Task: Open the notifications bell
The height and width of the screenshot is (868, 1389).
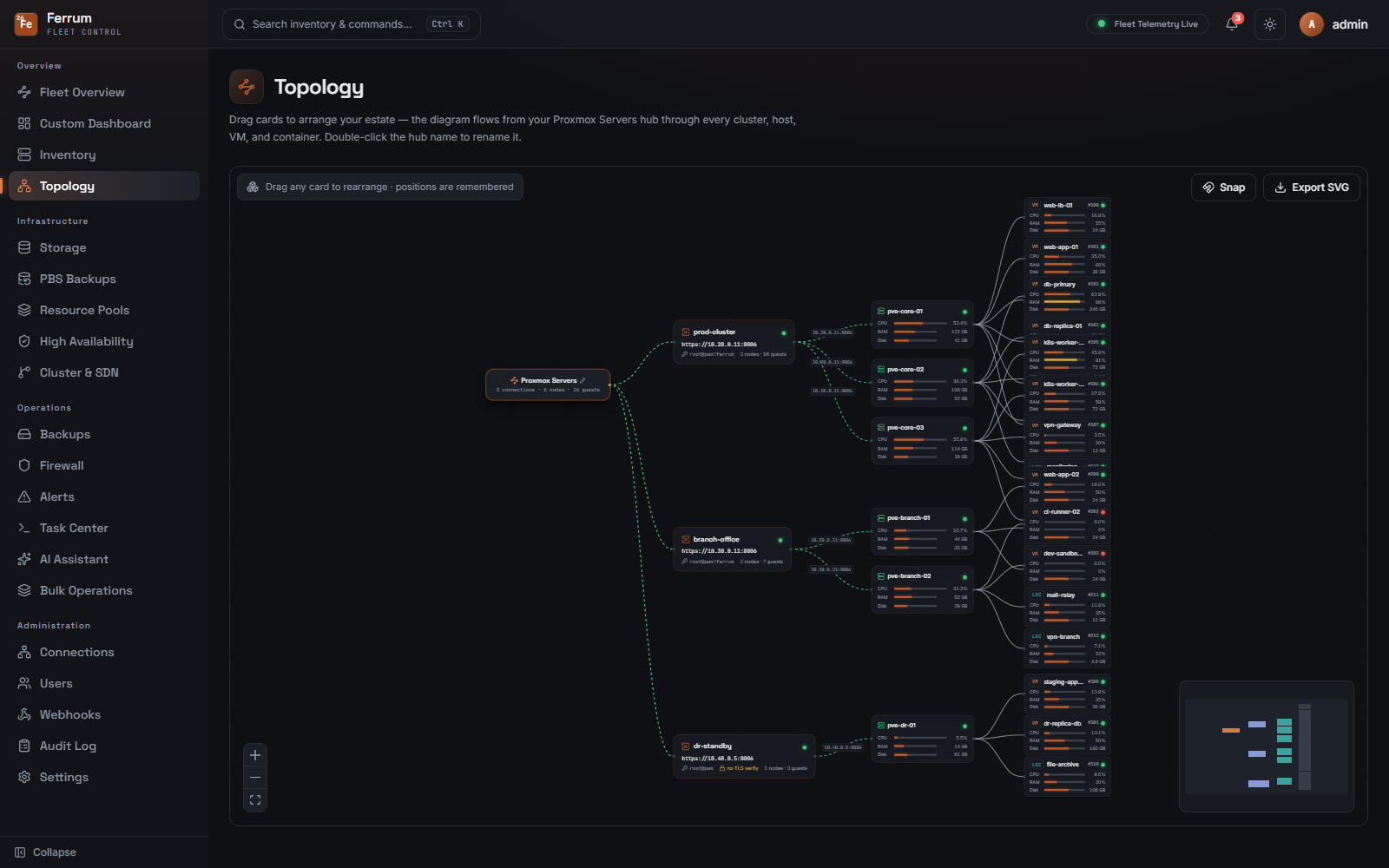Action: tap(1232, 24)
